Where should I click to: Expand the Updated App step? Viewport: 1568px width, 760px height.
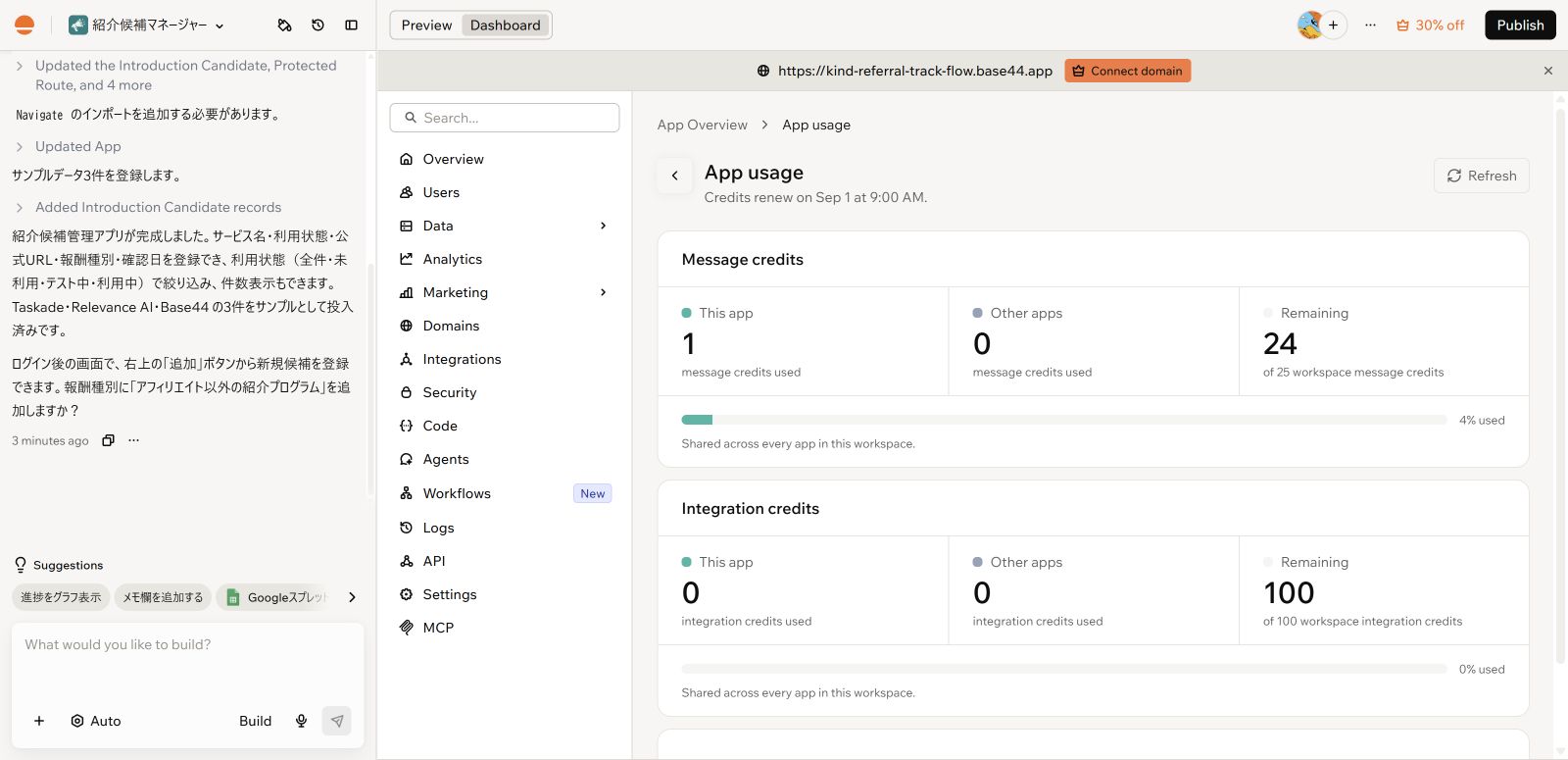(x=67, y=146)
